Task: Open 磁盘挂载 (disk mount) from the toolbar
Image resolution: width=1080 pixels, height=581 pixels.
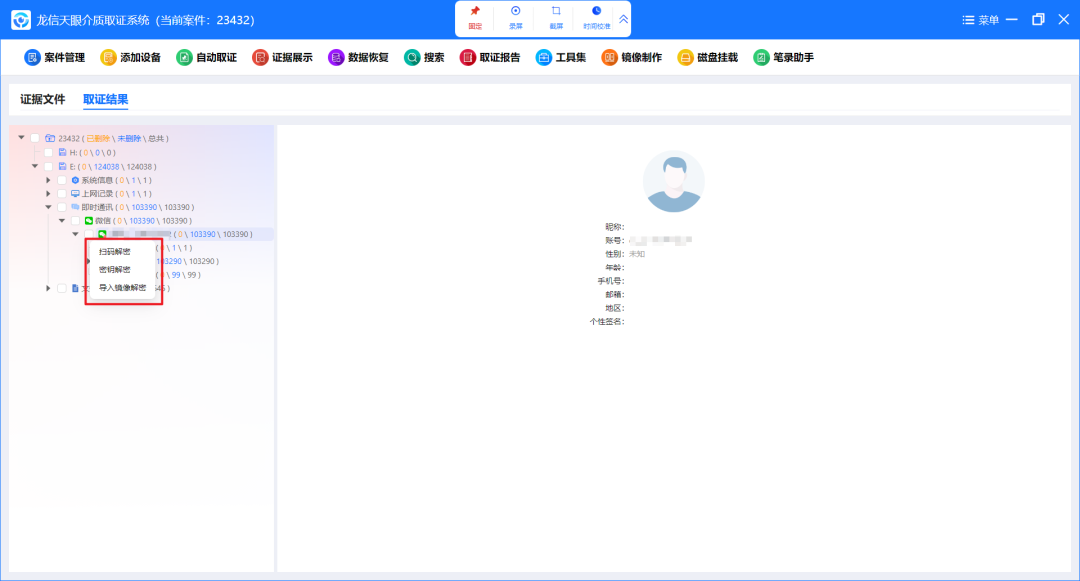Action: pos(707,58)
